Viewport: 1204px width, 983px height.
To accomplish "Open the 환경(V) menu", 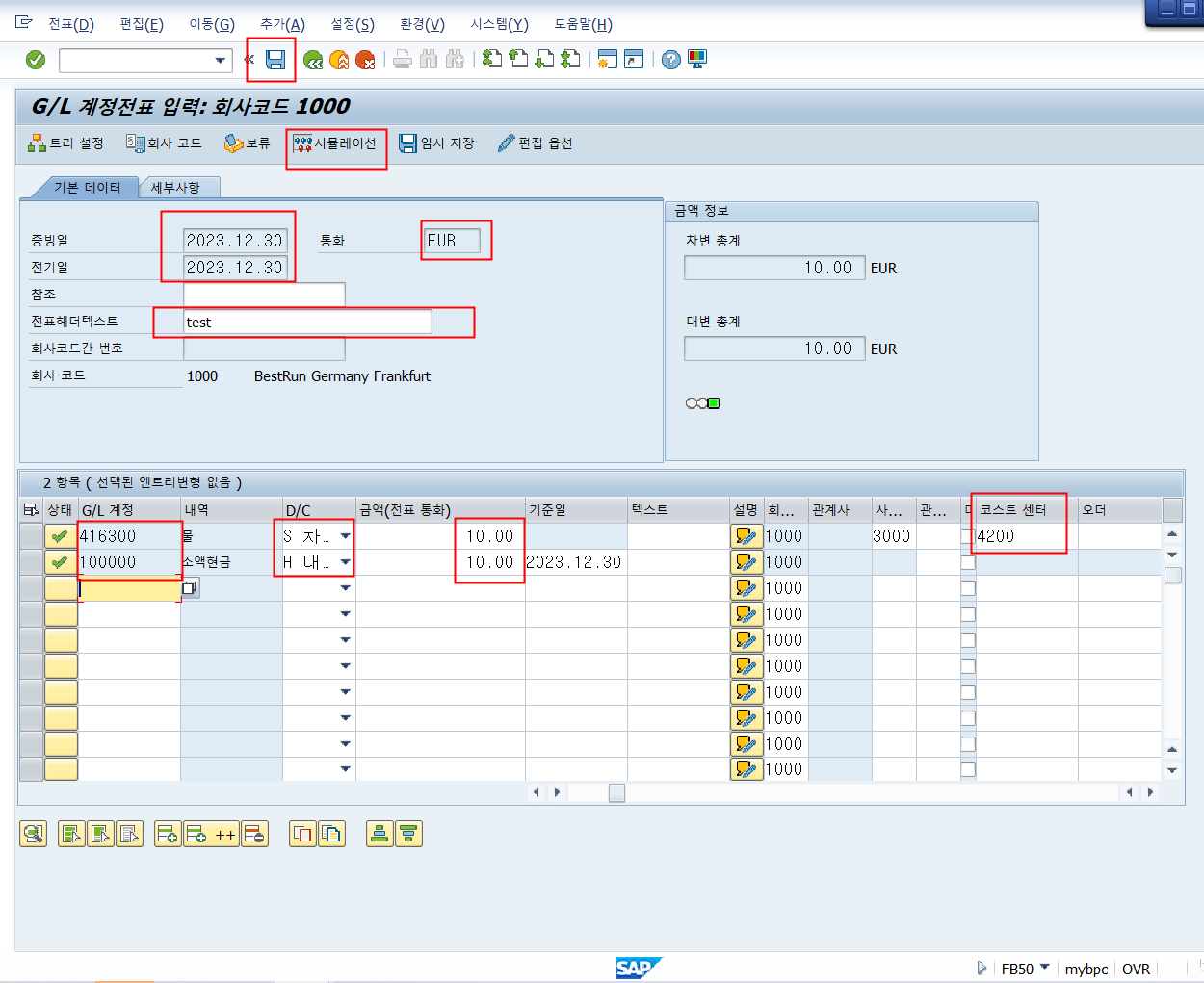I will [x=422, y=24].
